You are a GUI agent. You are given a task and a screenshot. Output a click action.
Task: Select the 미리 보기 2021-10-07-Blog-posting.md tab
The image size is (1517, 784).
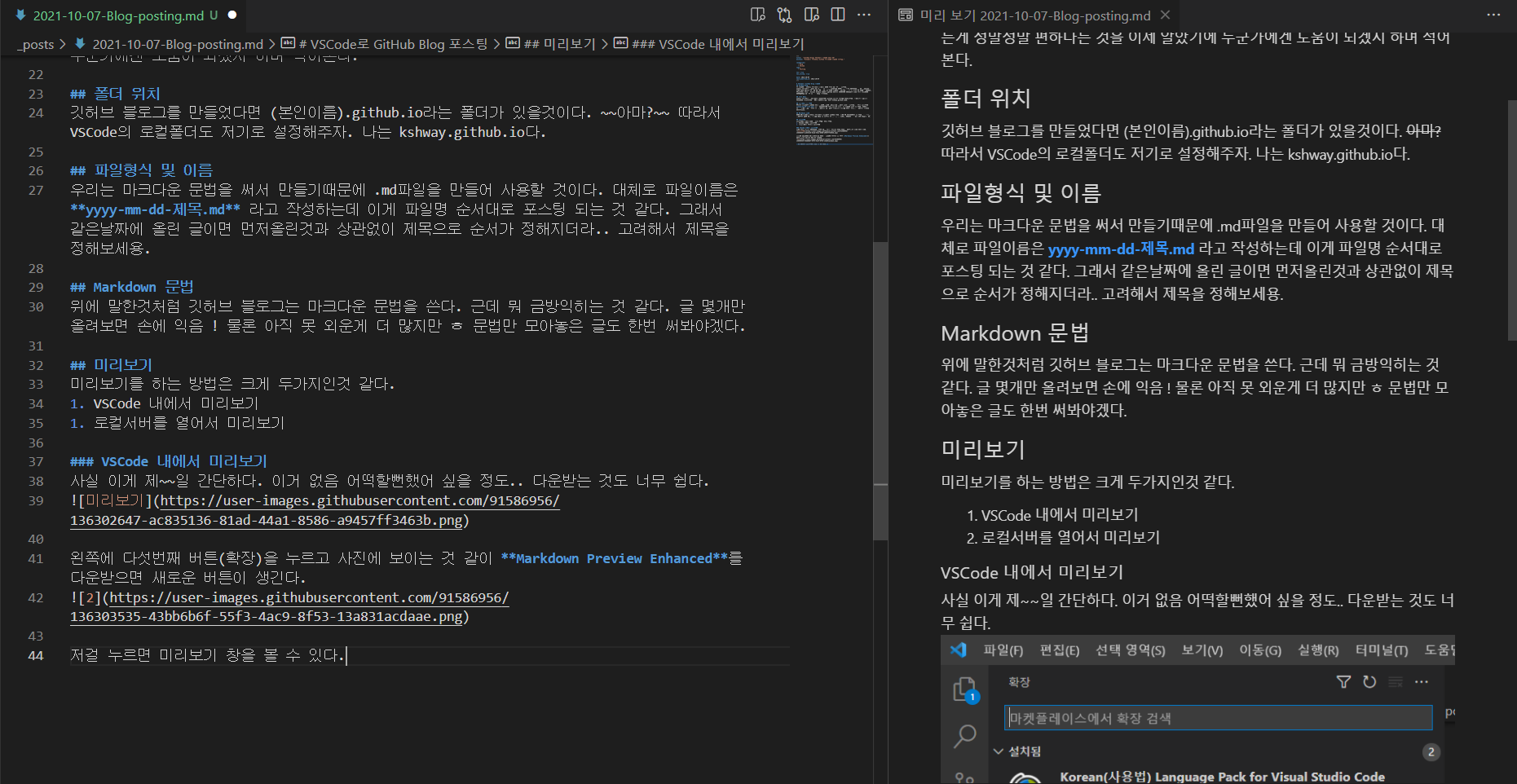[x=1034, y=15]
